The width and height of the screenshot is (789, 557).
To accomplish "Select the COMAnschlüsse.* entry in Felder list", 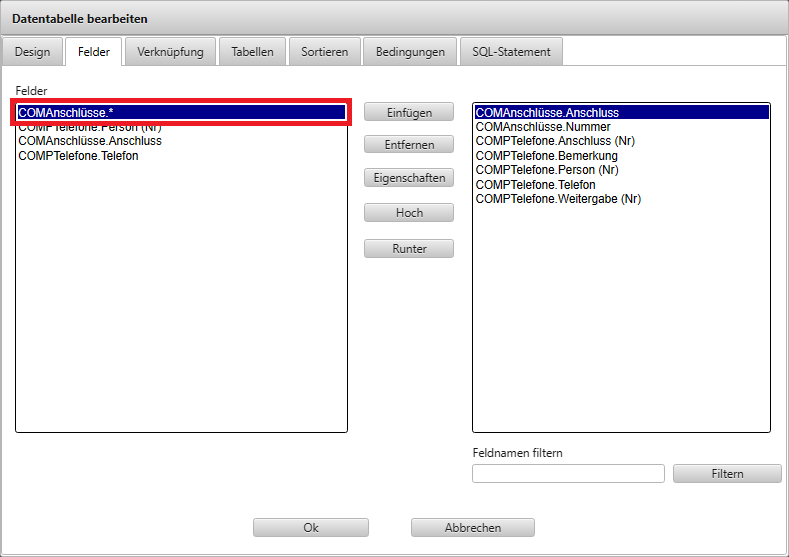I will pos(181,113).
